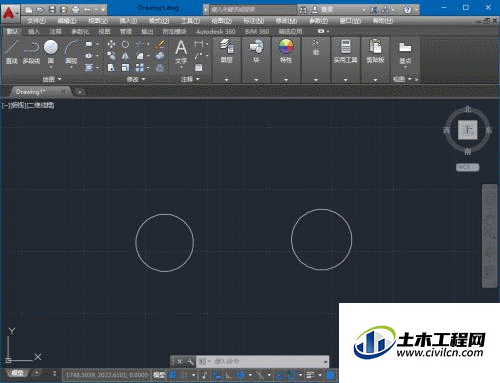Viewport: 500px width, 383px height.
Task: Open the Window (窗口) menu
Action: point(350,21)
